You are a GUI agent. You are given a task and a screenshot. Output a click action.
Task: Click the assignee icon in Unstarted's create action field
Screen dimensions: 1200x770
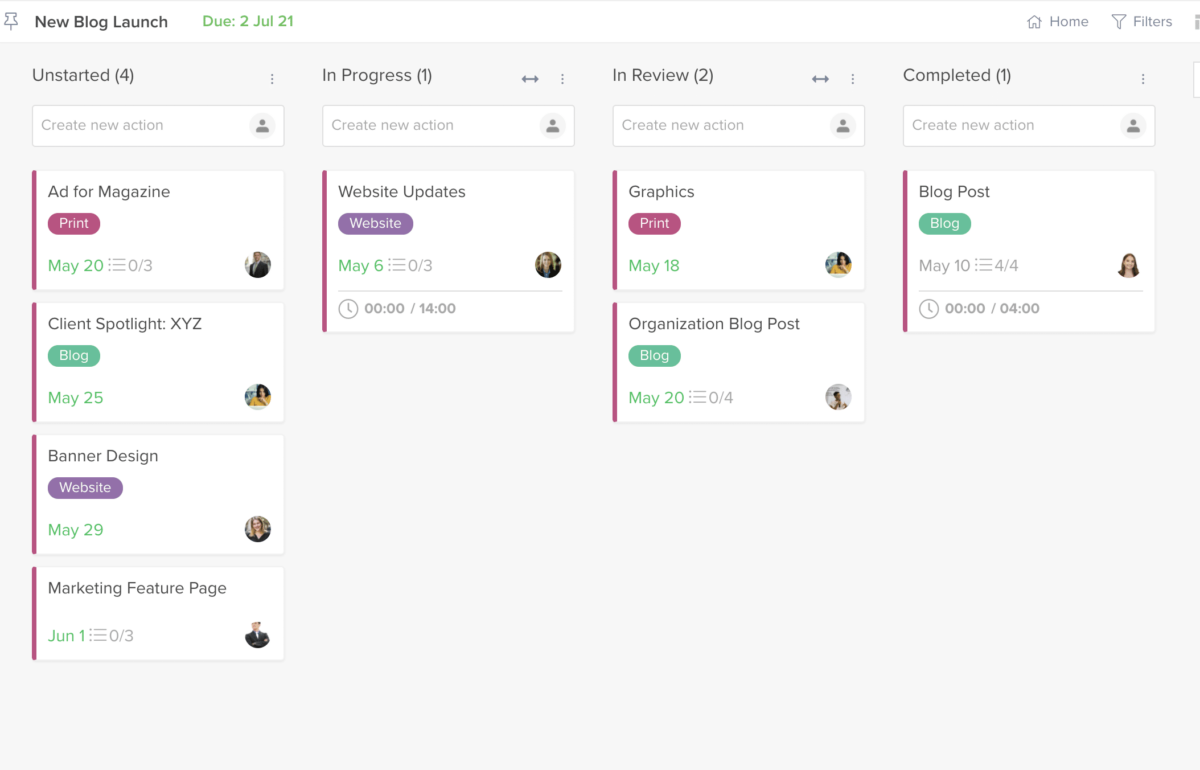(262, 125)
